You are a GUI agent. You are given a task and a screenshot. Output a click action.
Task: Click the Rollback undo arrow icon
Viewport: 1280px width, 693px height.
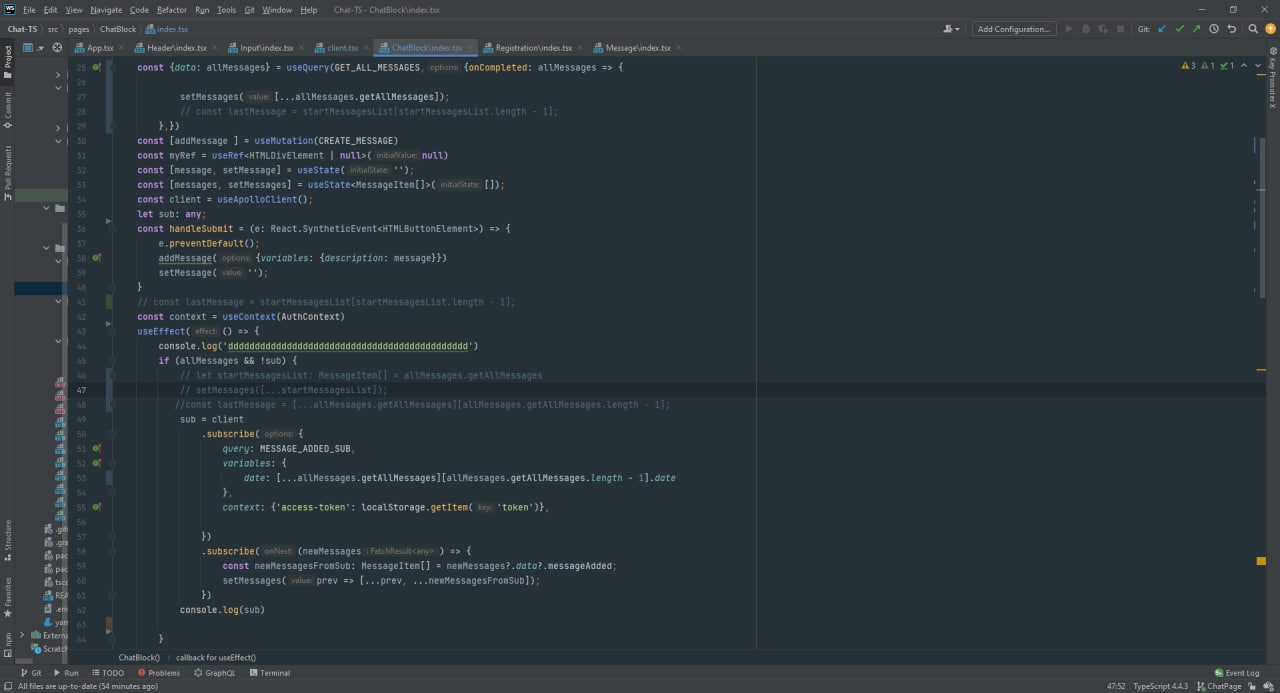pos(1230,29)
